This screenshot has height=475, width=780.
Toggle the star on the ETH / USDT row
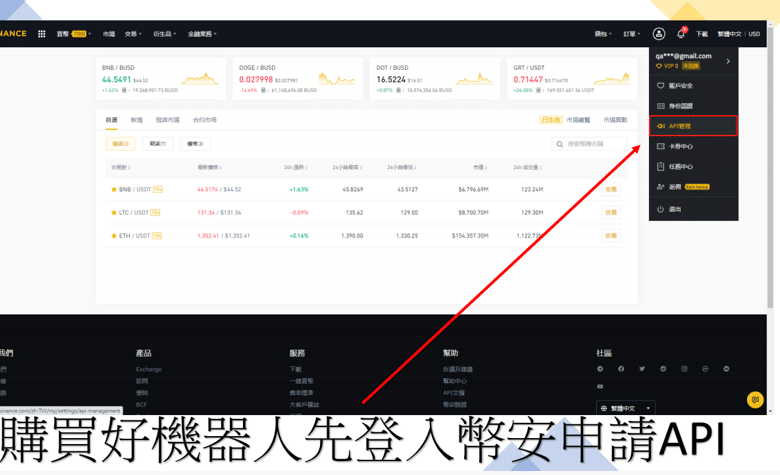pyautogui.click(x=113, y=236)
